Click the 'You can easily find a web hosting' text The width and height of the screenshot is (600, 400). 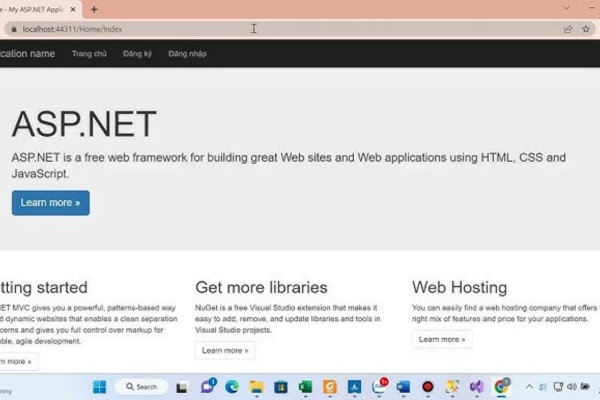click(505, 313)
